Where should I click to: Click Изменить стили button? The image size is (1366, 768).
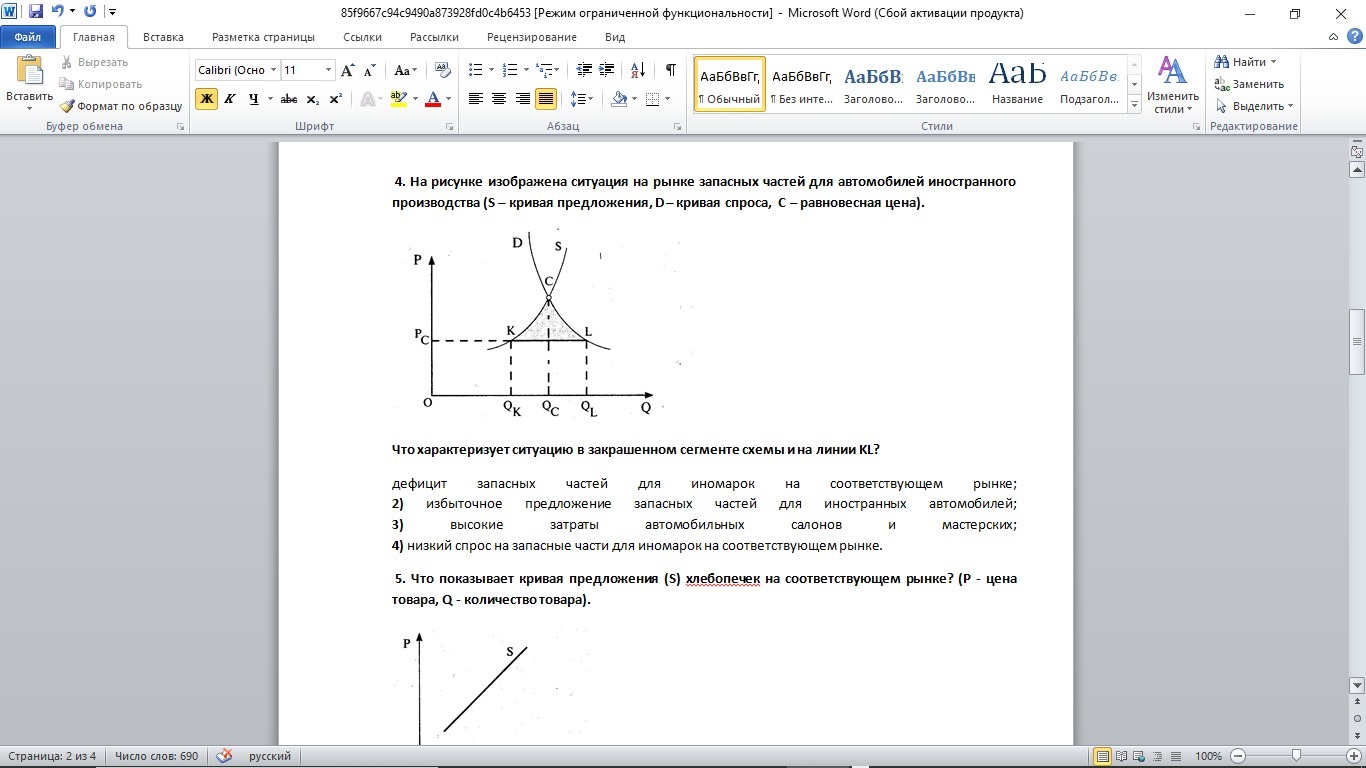1172,84
